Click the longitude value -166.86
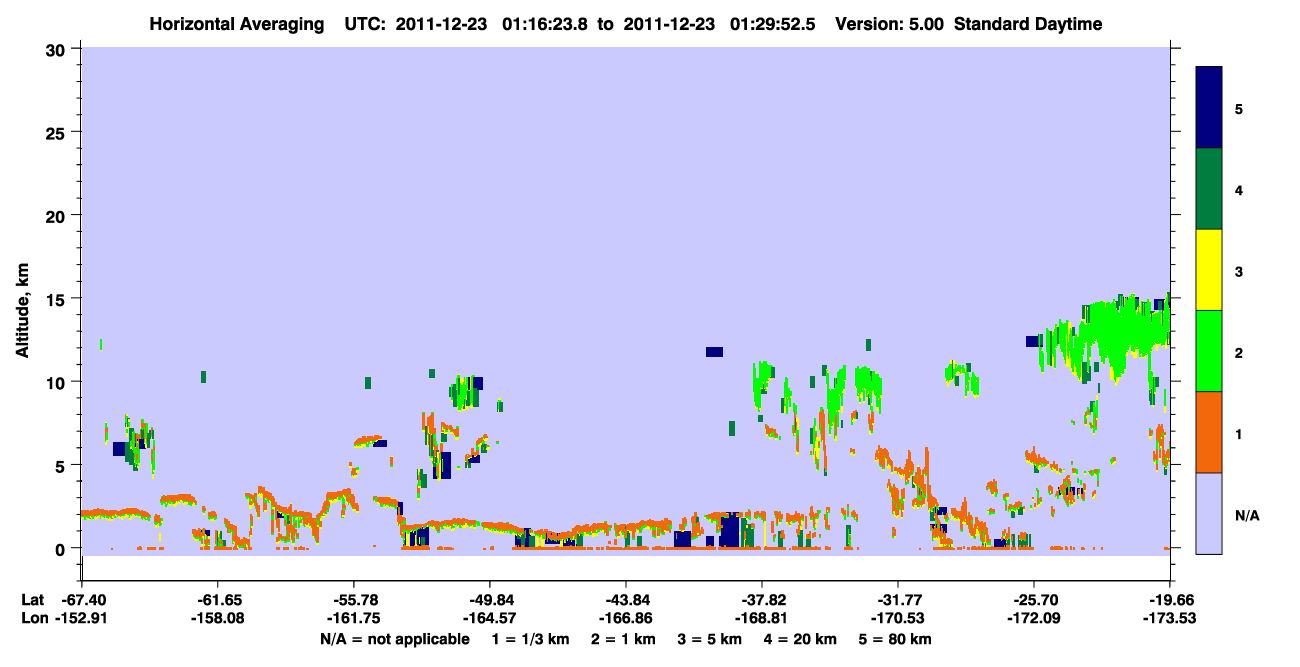This screenshot has height=667, width=1300. (626, 619)
